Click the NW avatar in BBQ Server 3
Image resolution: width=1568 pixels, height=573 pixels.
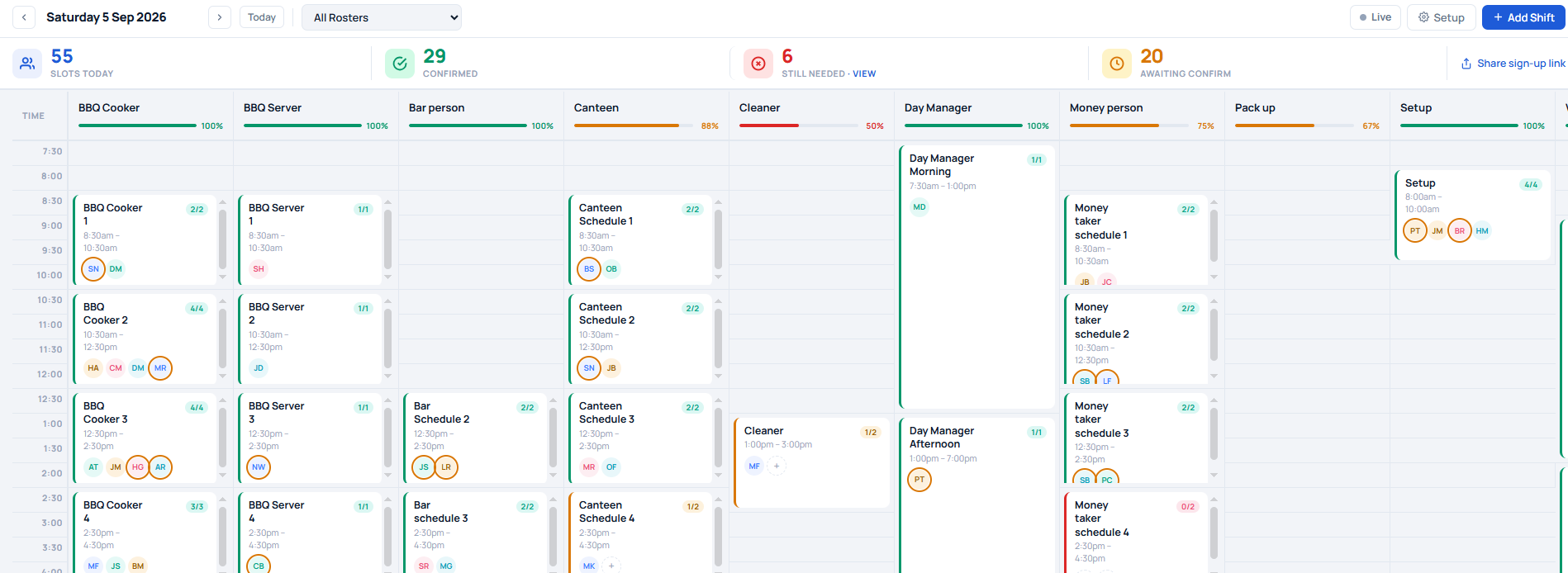(259, 467)
